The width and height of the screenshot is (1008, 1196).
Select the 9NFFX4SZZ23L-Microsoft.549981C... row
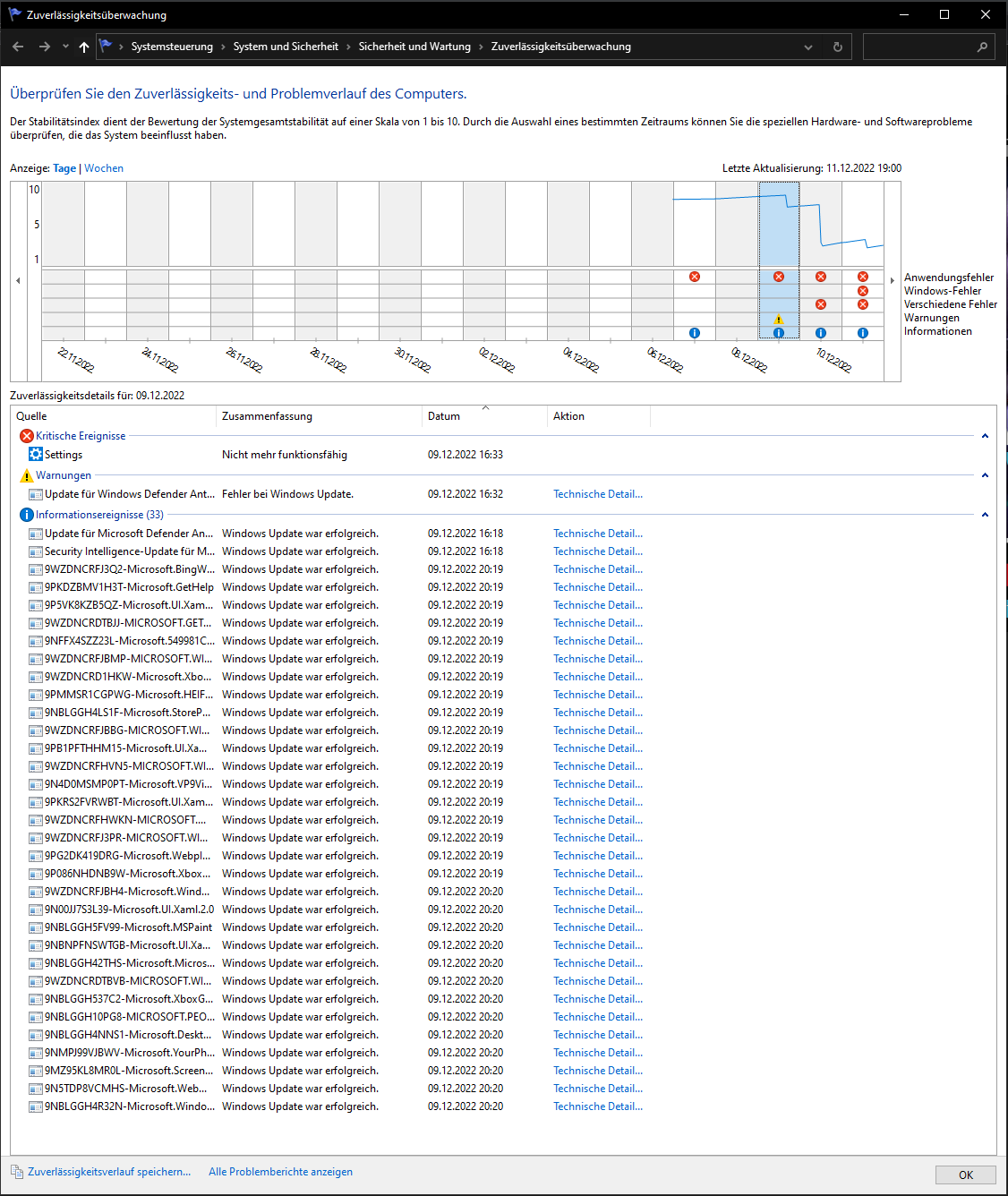coord(501,641)
